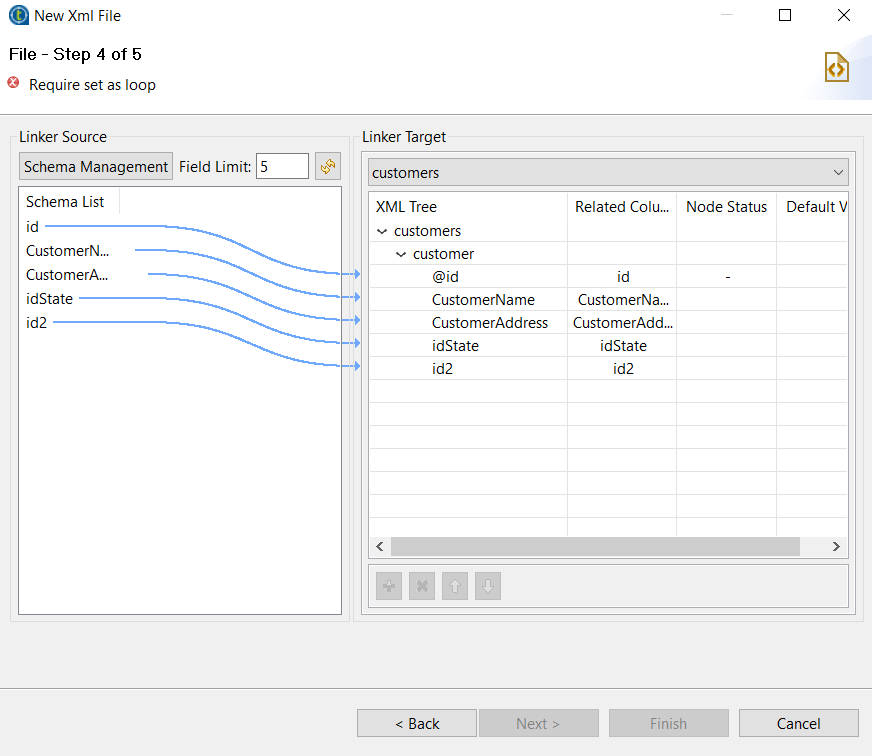Cancel the New Xml File wizard

click(798, 723)
